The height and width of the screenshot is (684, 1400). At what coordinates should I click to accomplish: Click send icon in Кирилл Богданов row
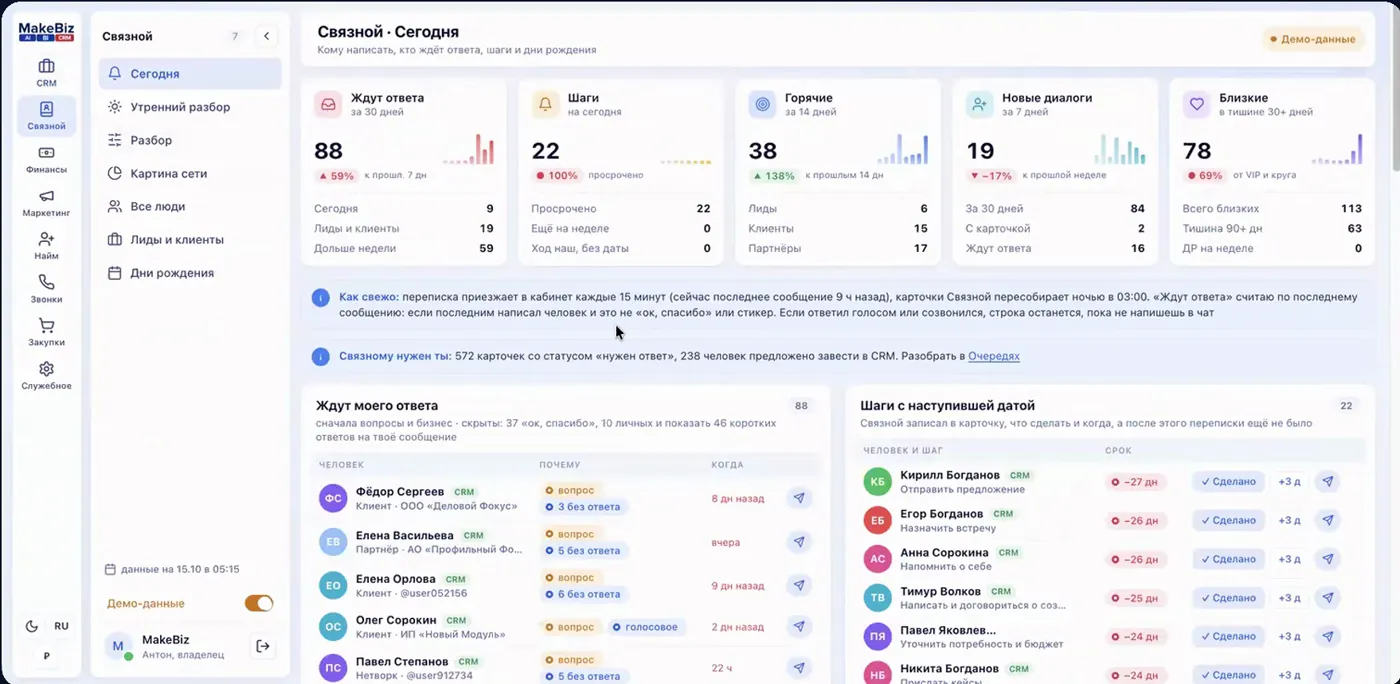[1327, 481]
